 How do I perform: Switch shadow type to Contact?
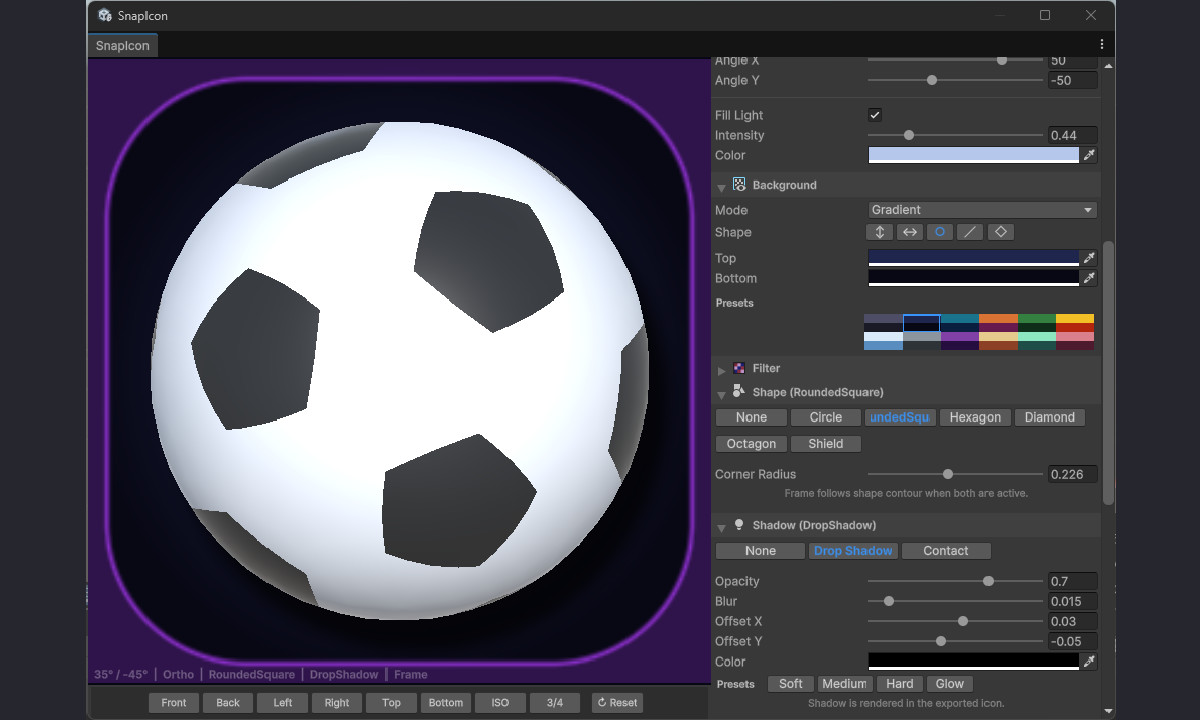946,550
